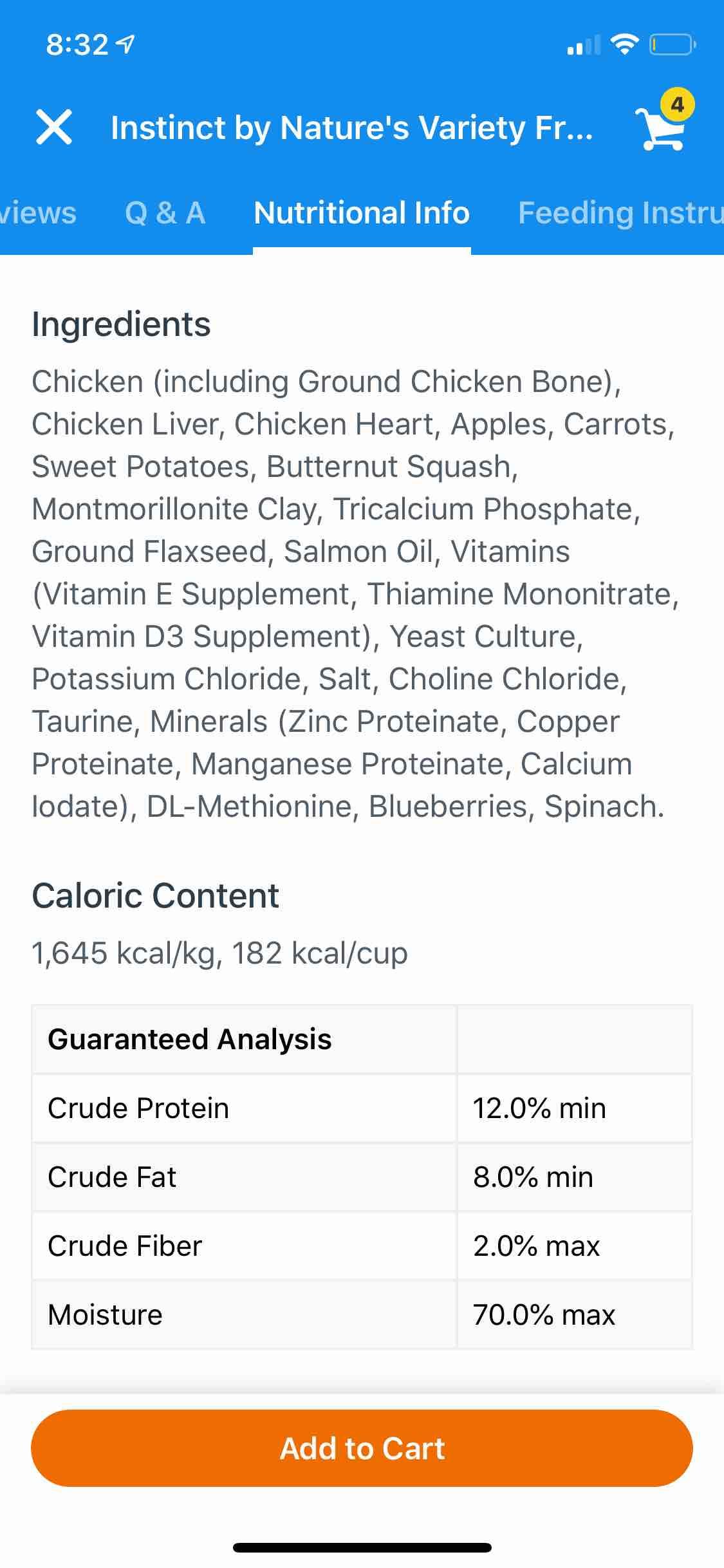This screenshot has height=1568, width=724.
Task: Tap the cellular signal bars icon
Action: [x=583, y=45]
